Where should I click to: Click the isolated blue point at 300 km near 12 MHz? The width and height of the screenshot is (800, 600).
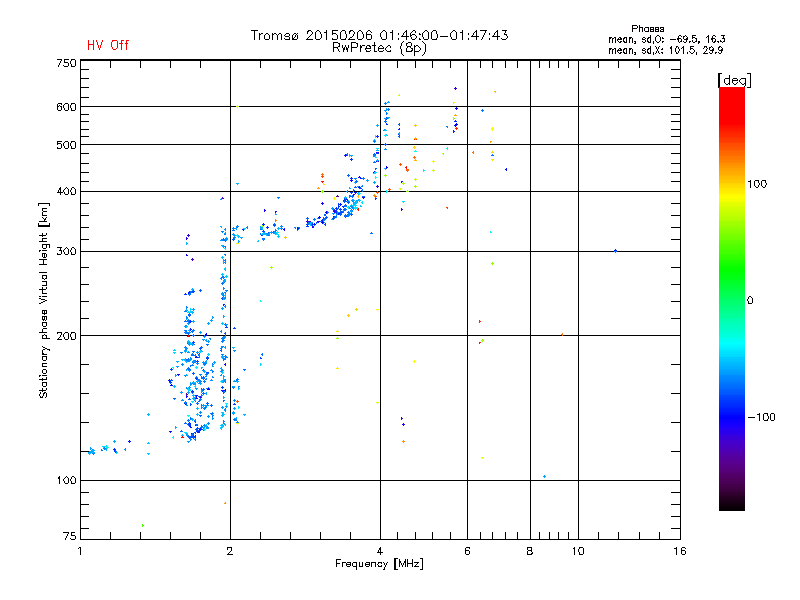pyautogui.click(x=616, y=251)
